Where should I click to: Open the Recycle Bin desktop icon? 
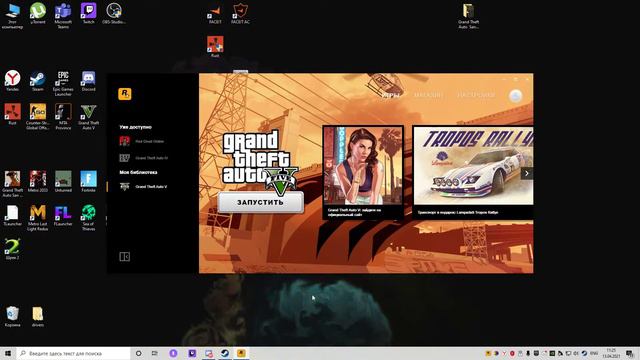click(12, 317)
